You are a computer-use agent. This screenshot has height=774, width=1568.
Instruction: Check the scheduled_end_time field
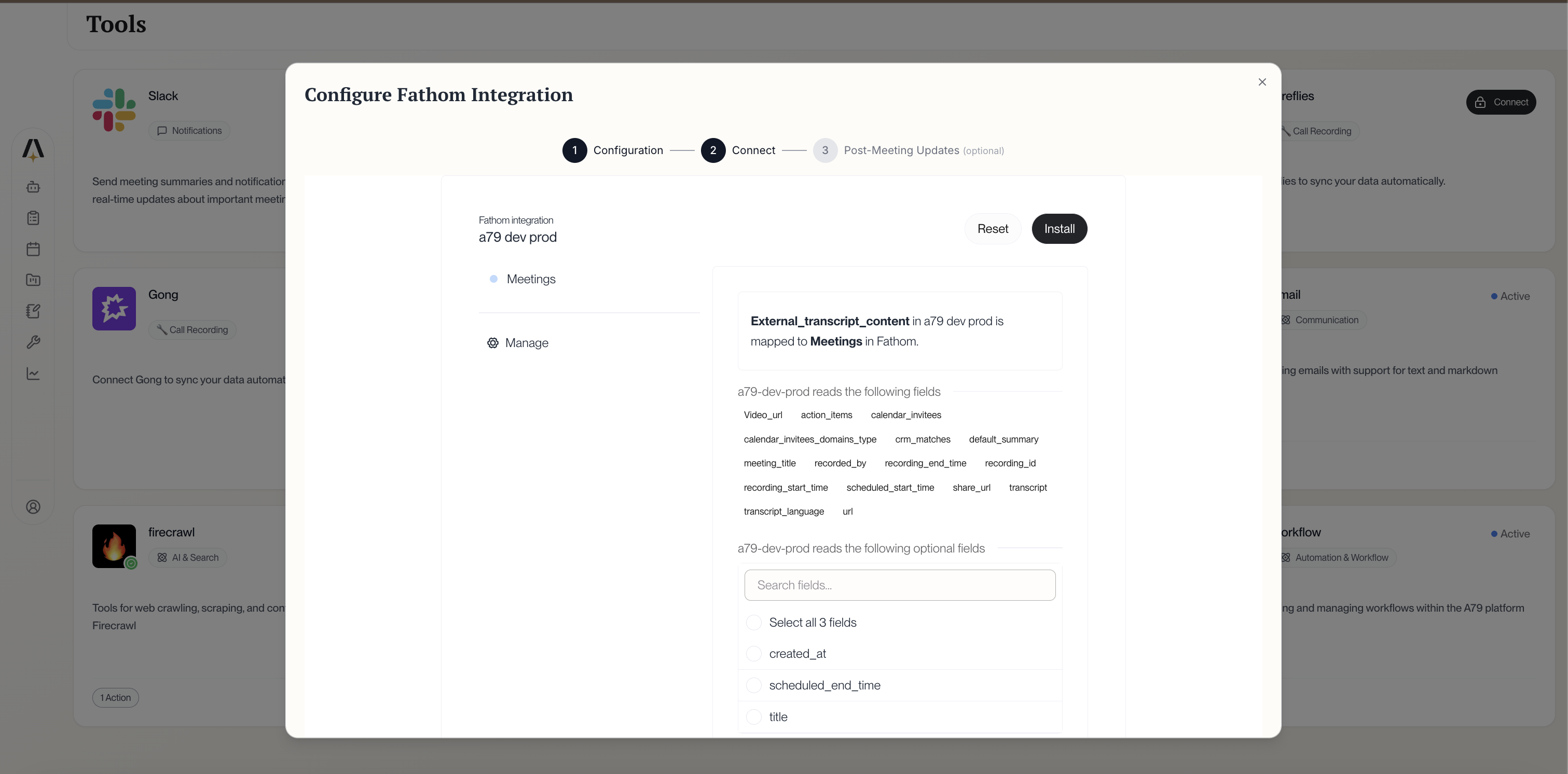[753, 685]
